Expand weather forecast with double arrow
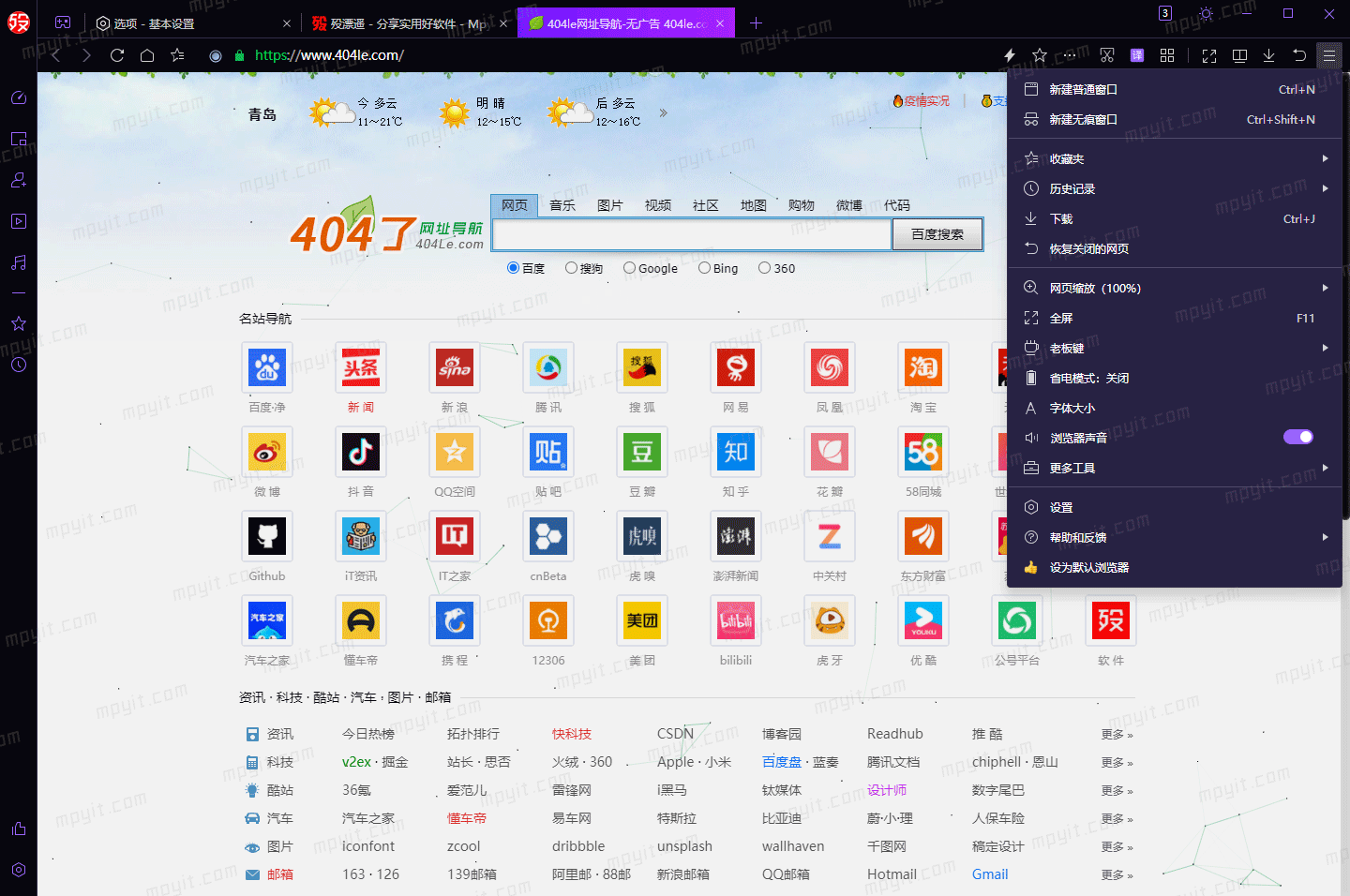1350x896 pixels. pyautogui.click(x=664, y=112)
